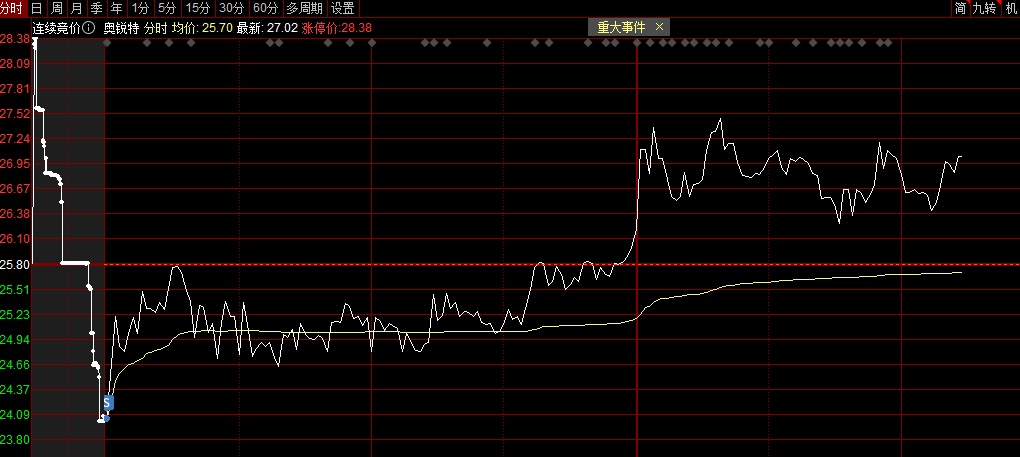Click the 25.23 axis price label
This screenshot has width=1020, height=457.
pos(15,315)
